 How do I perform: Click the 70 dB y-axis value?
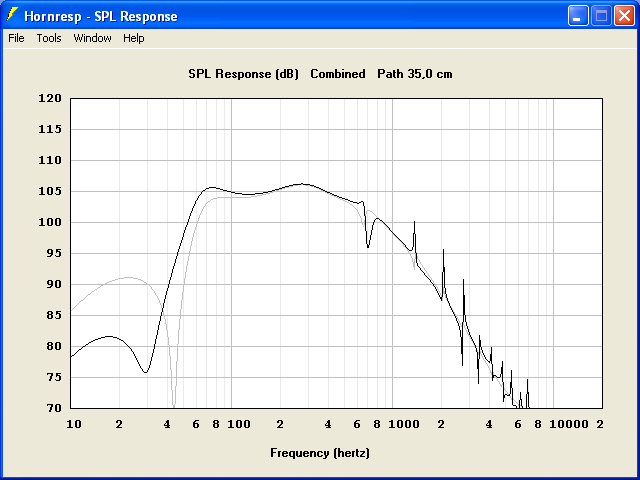pyautogui.click(x=54, y=408)
